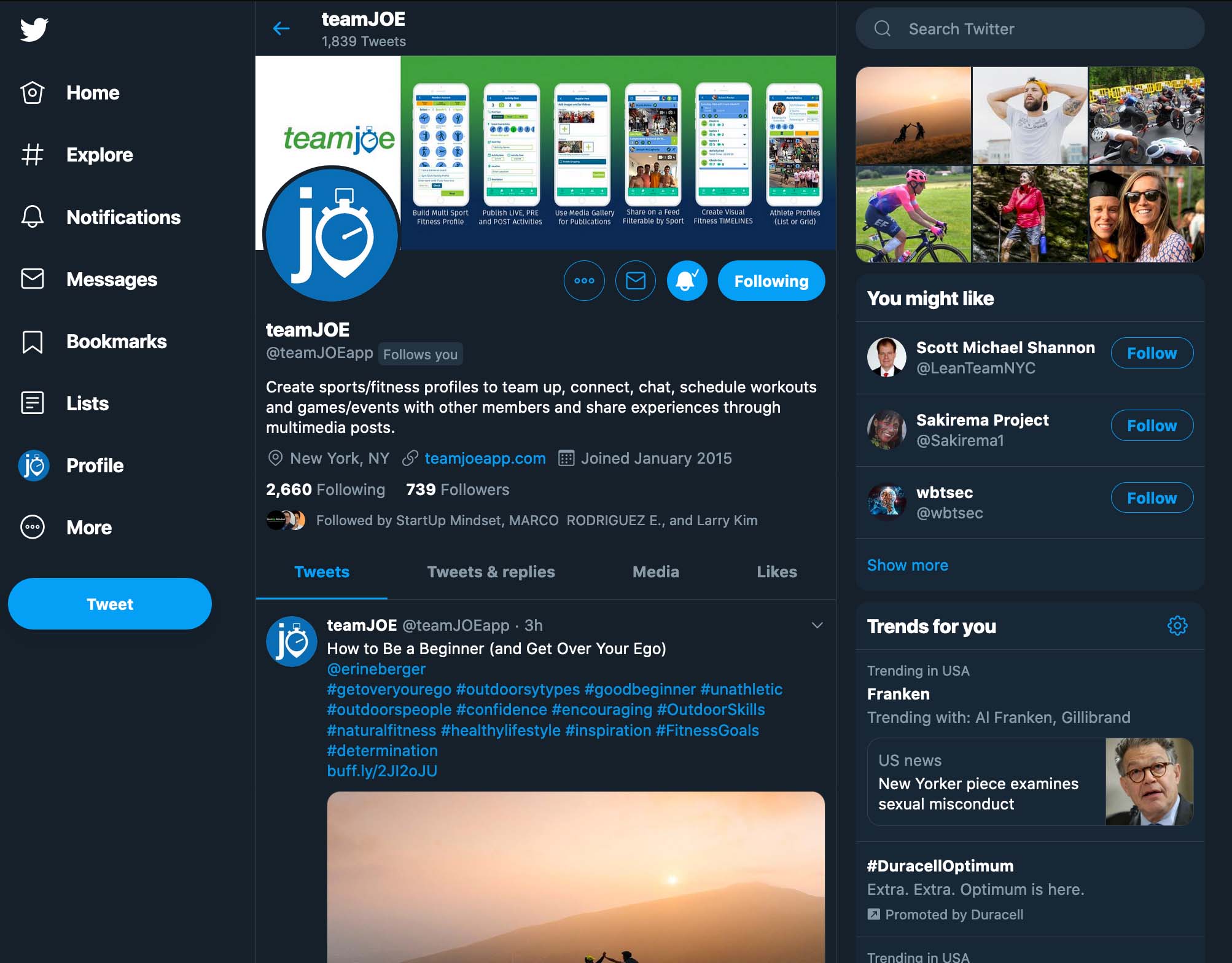The height and width of the screenshot is (963, 1232).
Task: Open Notifications bell in sidebar
Action: pyautogui.click(x=32, y=217)
